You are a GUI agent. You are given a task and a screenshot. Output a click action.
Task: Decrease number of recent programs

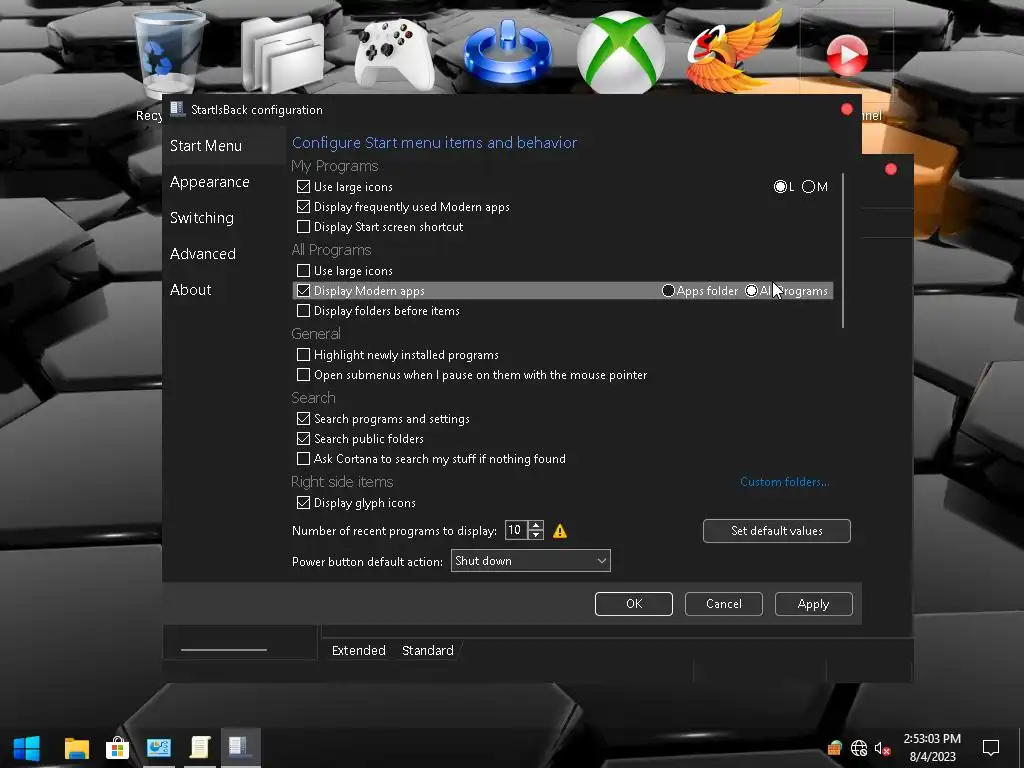point(536,535)
